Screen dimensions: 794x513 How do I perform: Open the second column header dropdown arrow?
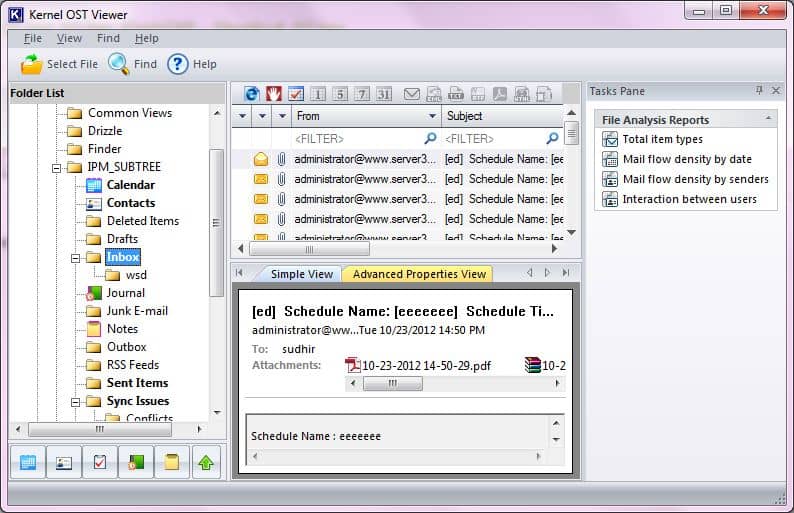(262, 116)
